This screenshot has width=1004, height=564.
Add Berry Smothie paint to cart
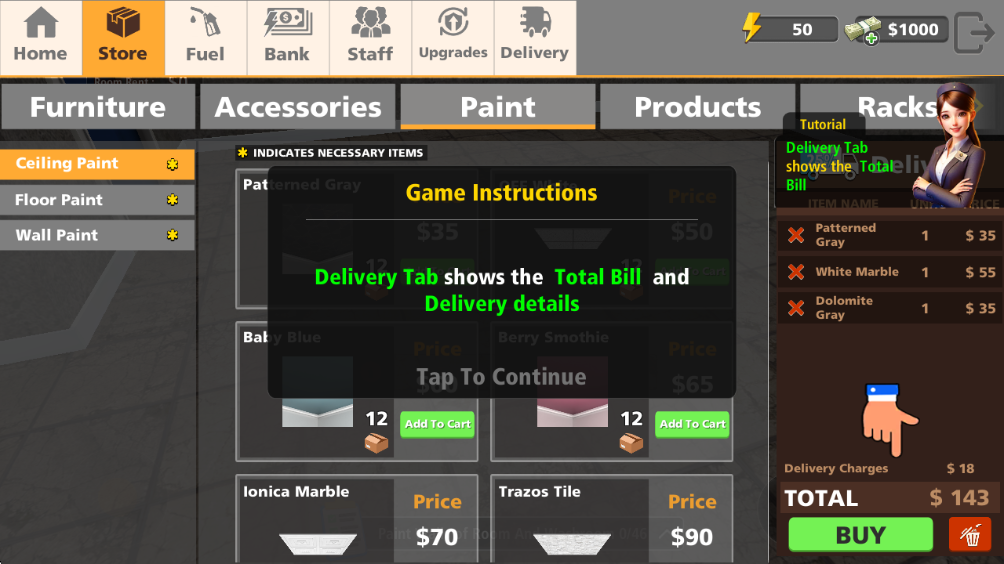[692, 424]
